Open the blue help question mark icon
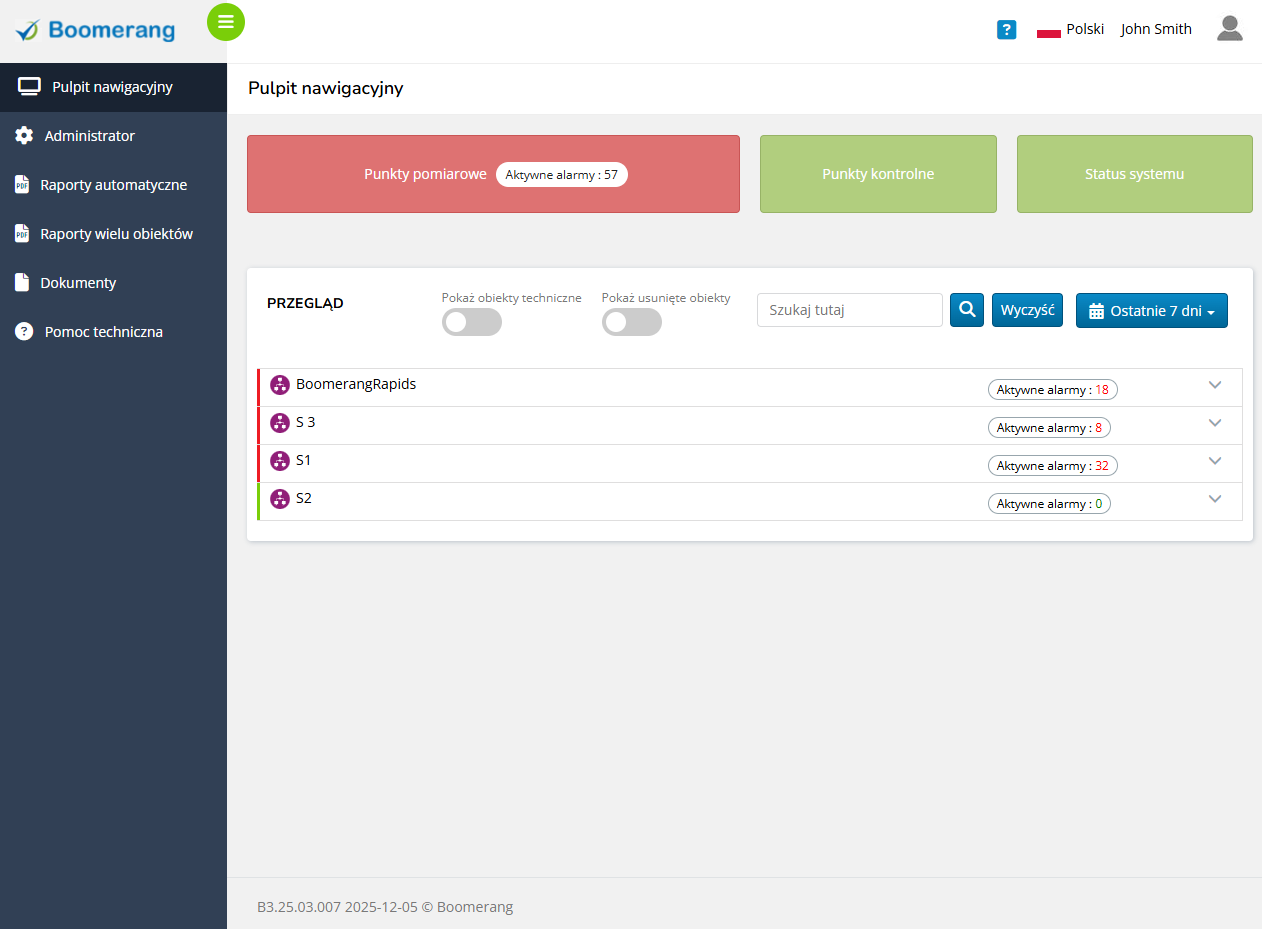1262x929 pixels. [1006, 30]
